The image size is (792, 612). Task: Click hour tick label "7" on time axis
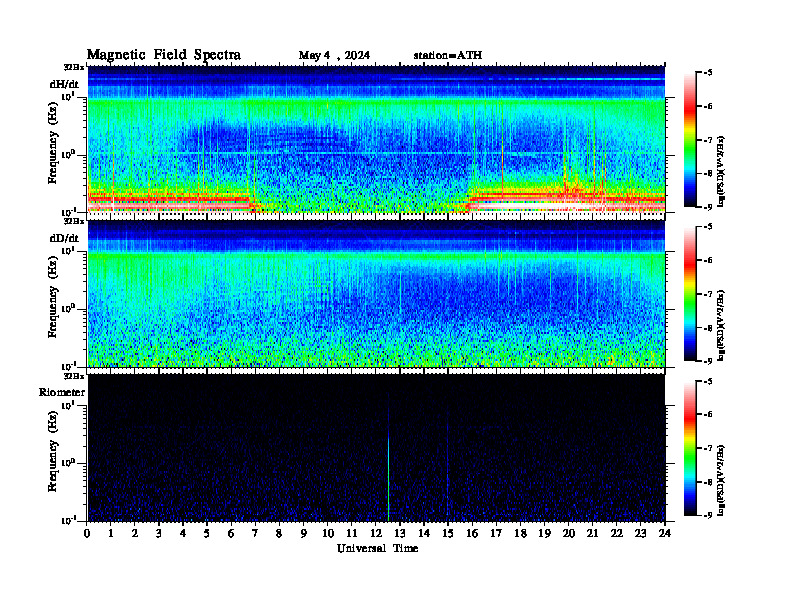[256, 534]
